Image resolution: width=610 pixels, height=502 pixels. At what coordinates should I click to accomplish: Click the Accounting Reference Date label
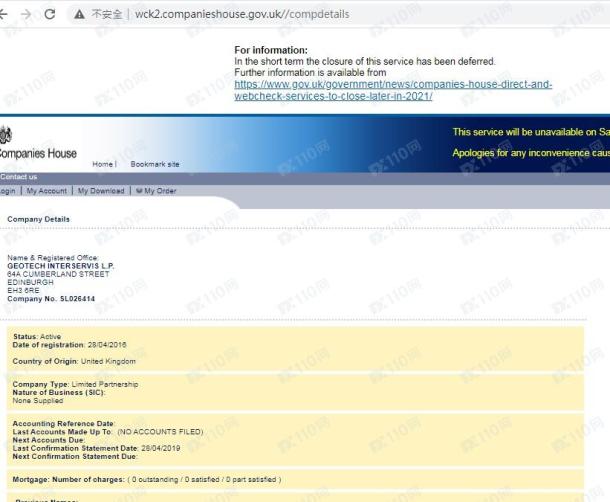64,423
